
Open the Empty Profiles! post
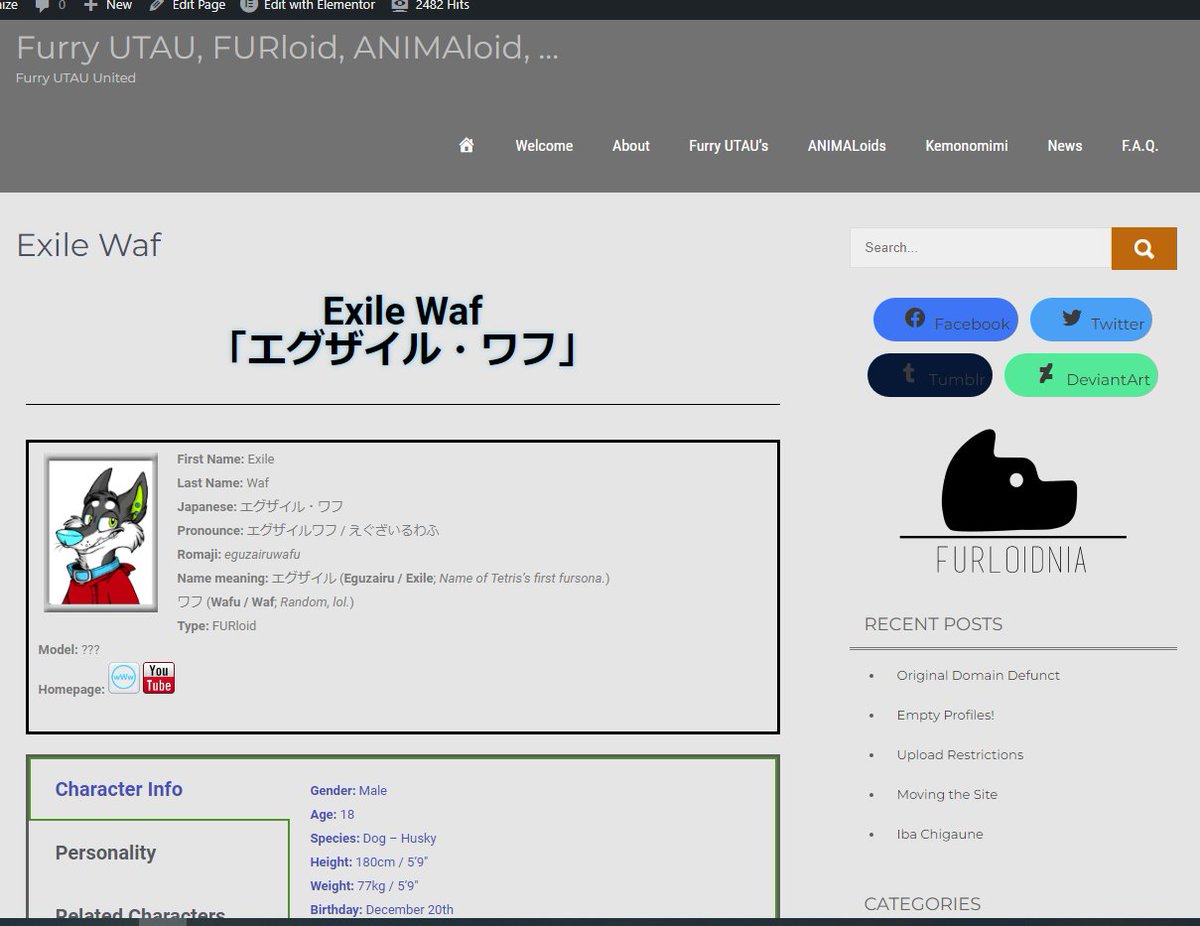pyautogui.click(x=945, y=715)
